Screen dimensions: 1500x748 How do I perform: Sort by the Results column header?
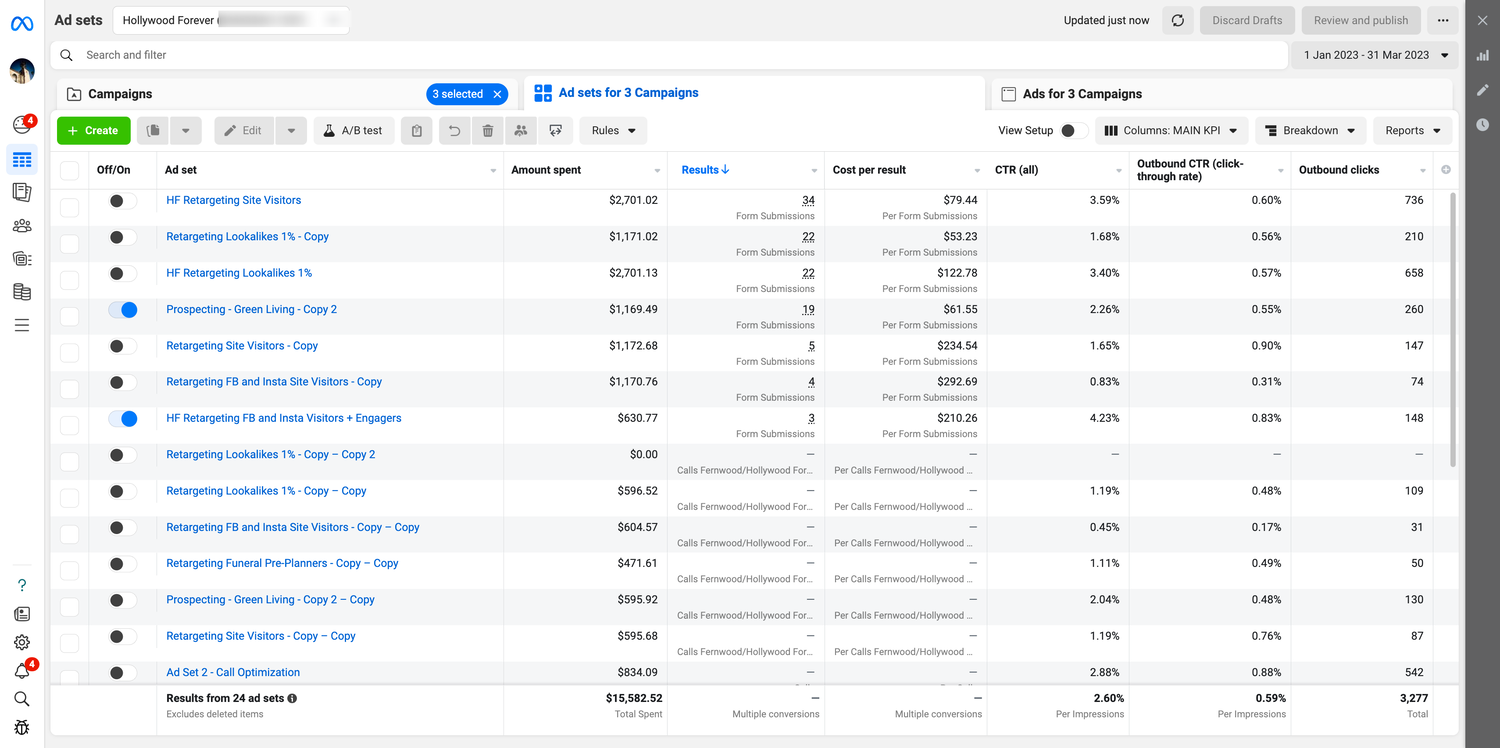pyautogui.click(x=705, y=170)
